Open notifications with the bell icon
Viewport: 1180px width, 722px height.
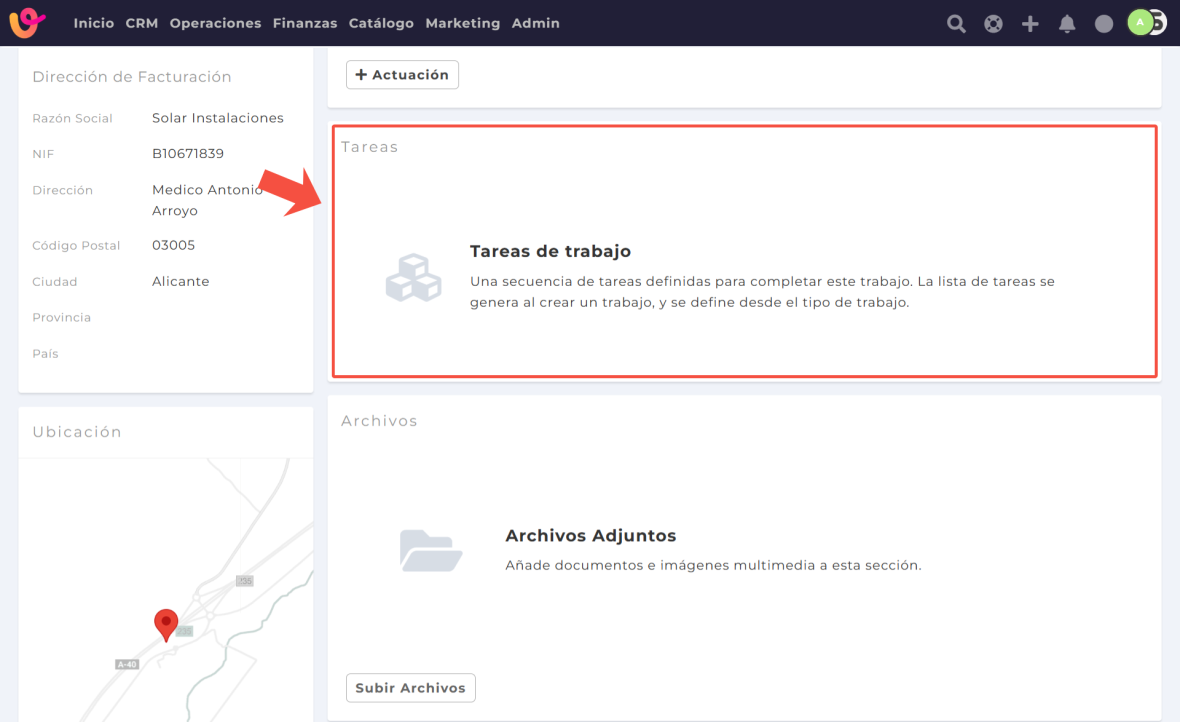[x=1067, y=24]
